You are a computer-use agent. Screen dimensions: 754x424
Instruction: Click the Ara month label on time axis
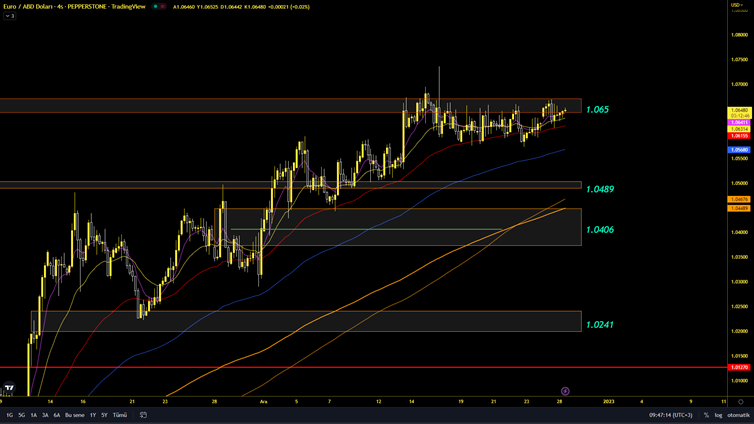click(263, 401)
